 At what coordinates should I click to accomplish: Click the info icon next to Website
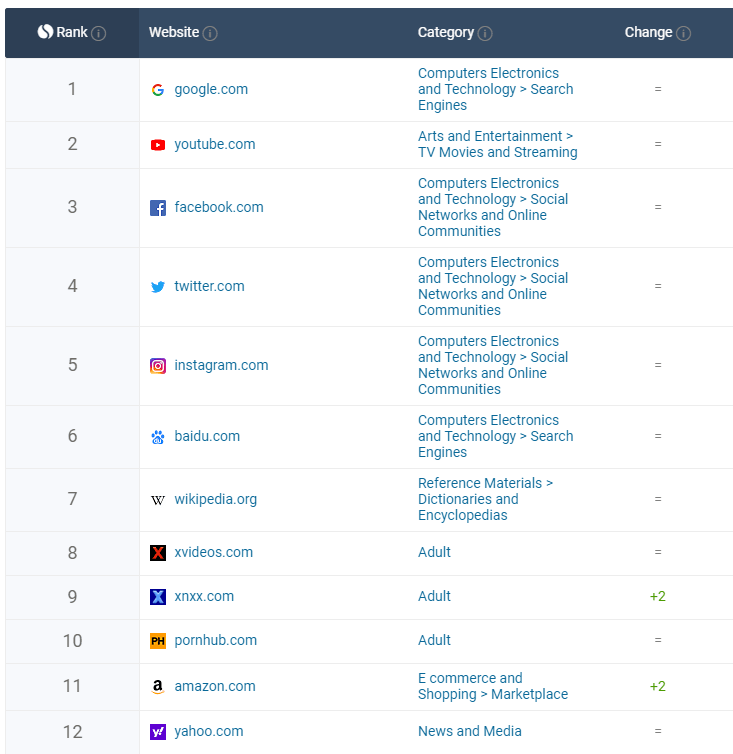click(x=210, y=33)
